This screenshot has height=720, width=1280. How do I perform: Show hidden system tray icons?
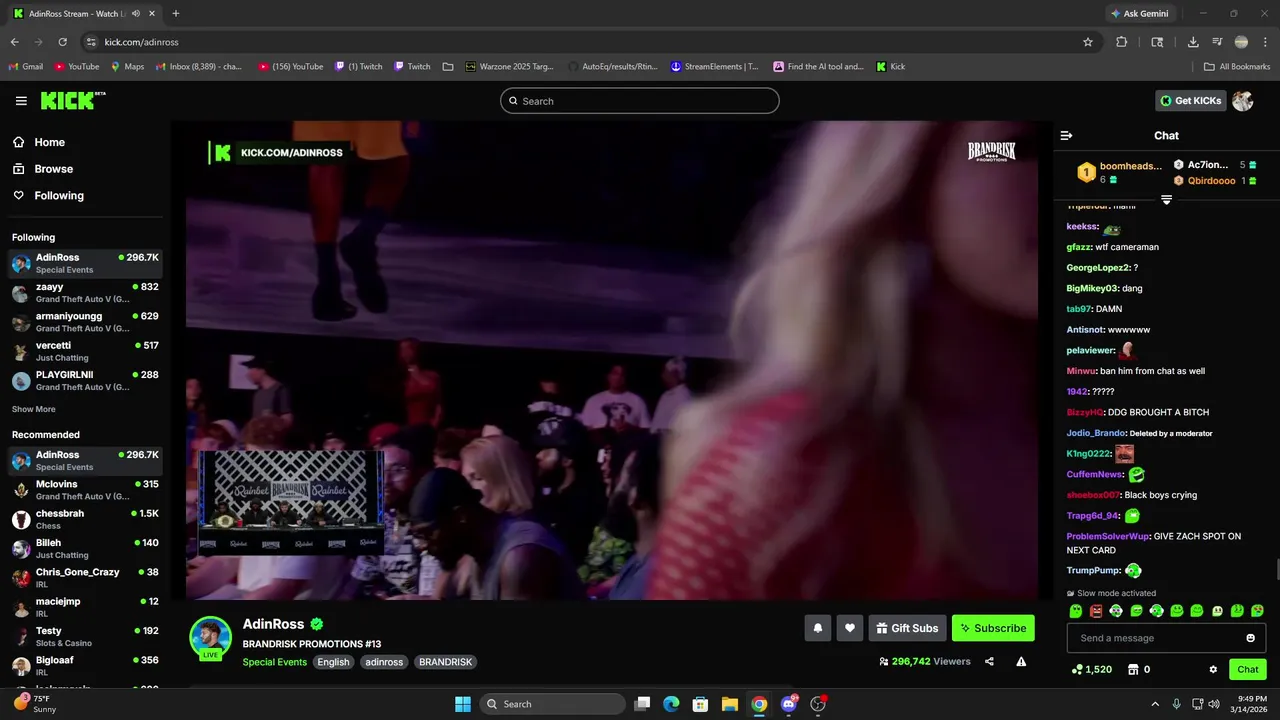(1155, 704)
